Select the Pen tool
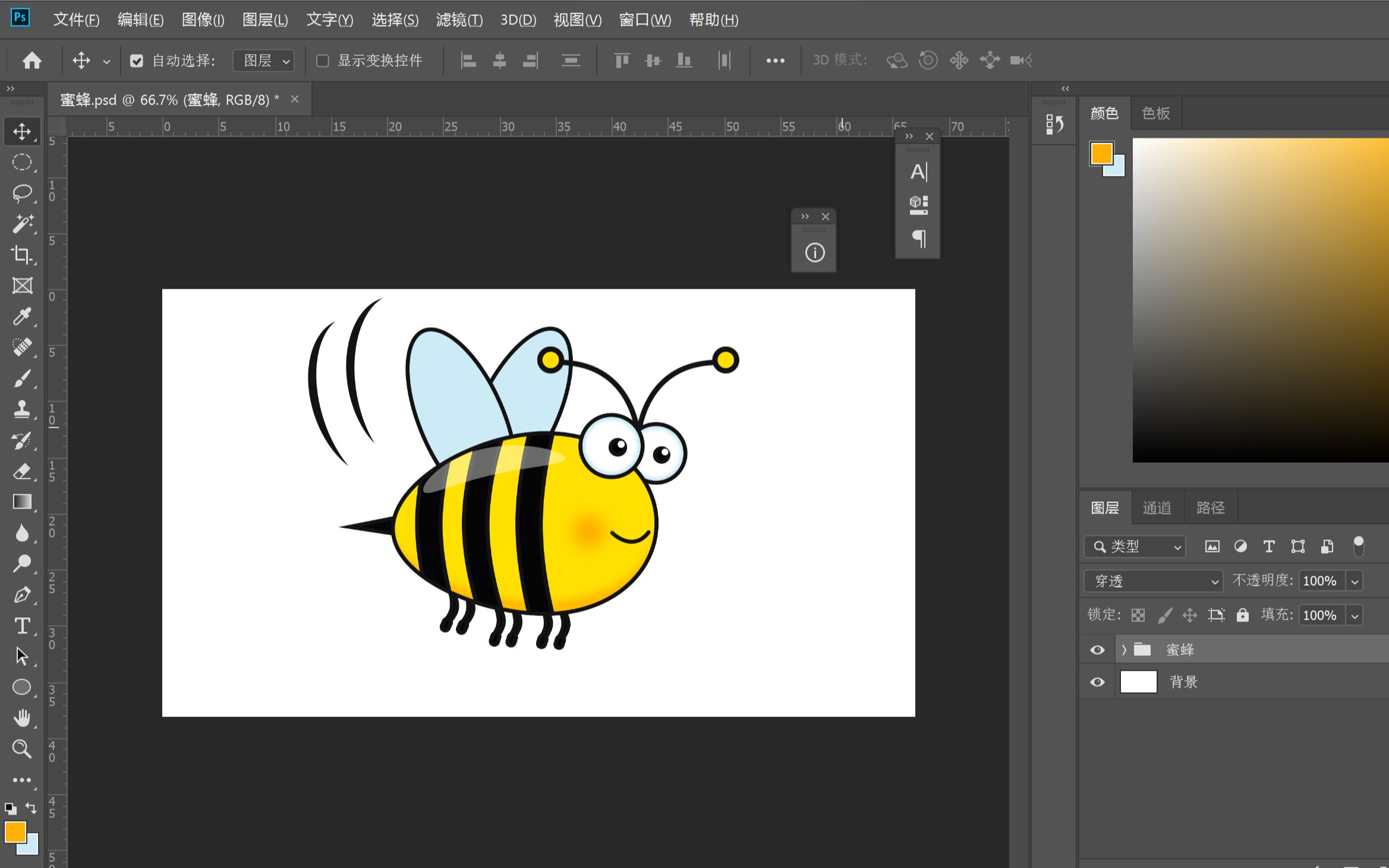The height and width of the screenshot is (868, 1389). point(22,595)
